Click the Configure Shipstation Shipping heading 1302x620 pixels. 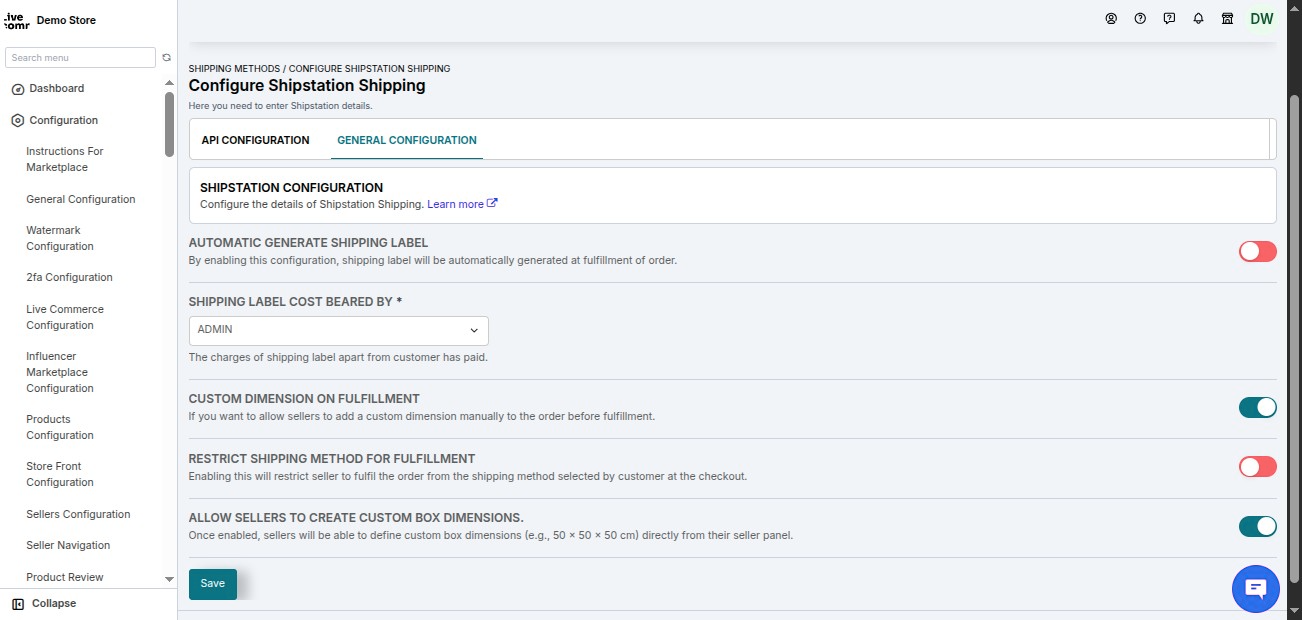click(307, 86)
